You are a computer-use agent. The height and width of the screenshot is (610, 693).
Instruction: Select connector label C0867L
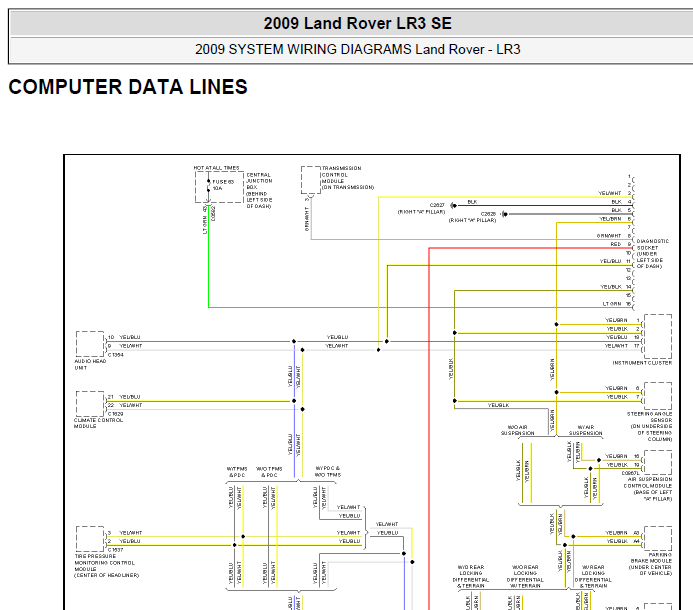click(631, 473)
